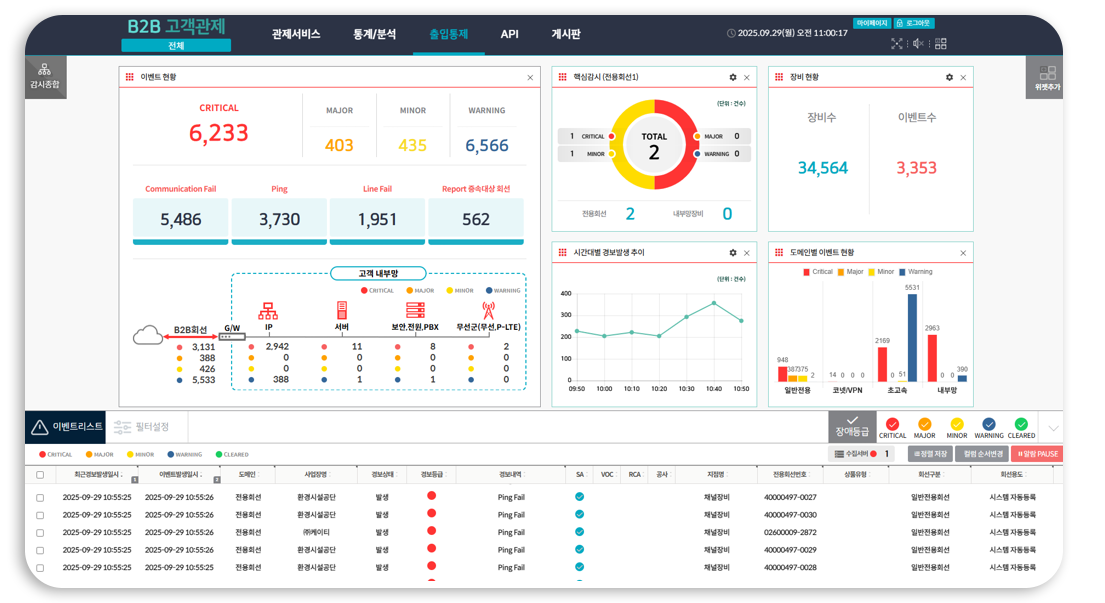The width and height of the screenshot is (1105, 603).
Task: Open the 출입통제 menu
Action: tap(449, 34)
